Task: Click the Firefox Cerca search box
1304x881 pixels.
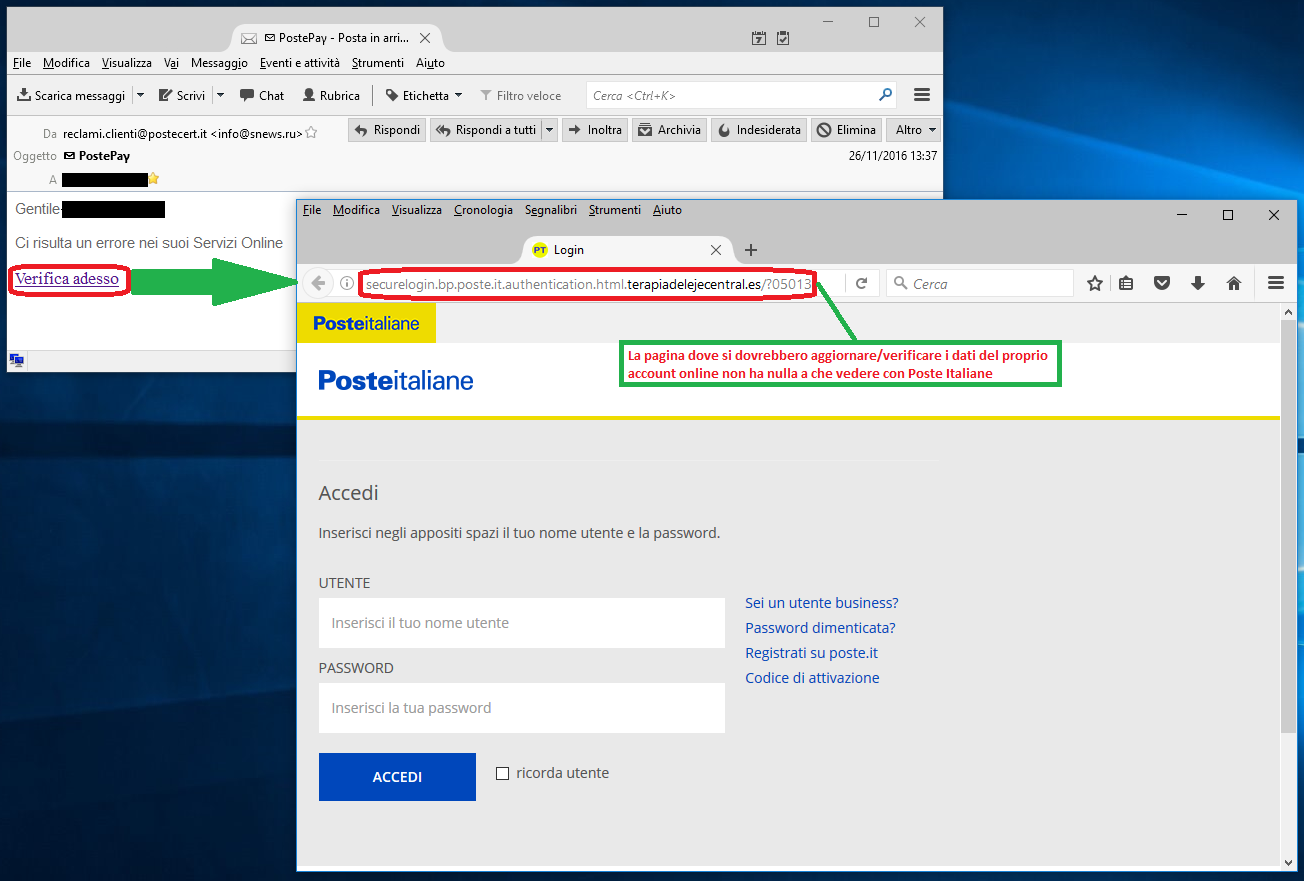Action: [x=980, y=284]
